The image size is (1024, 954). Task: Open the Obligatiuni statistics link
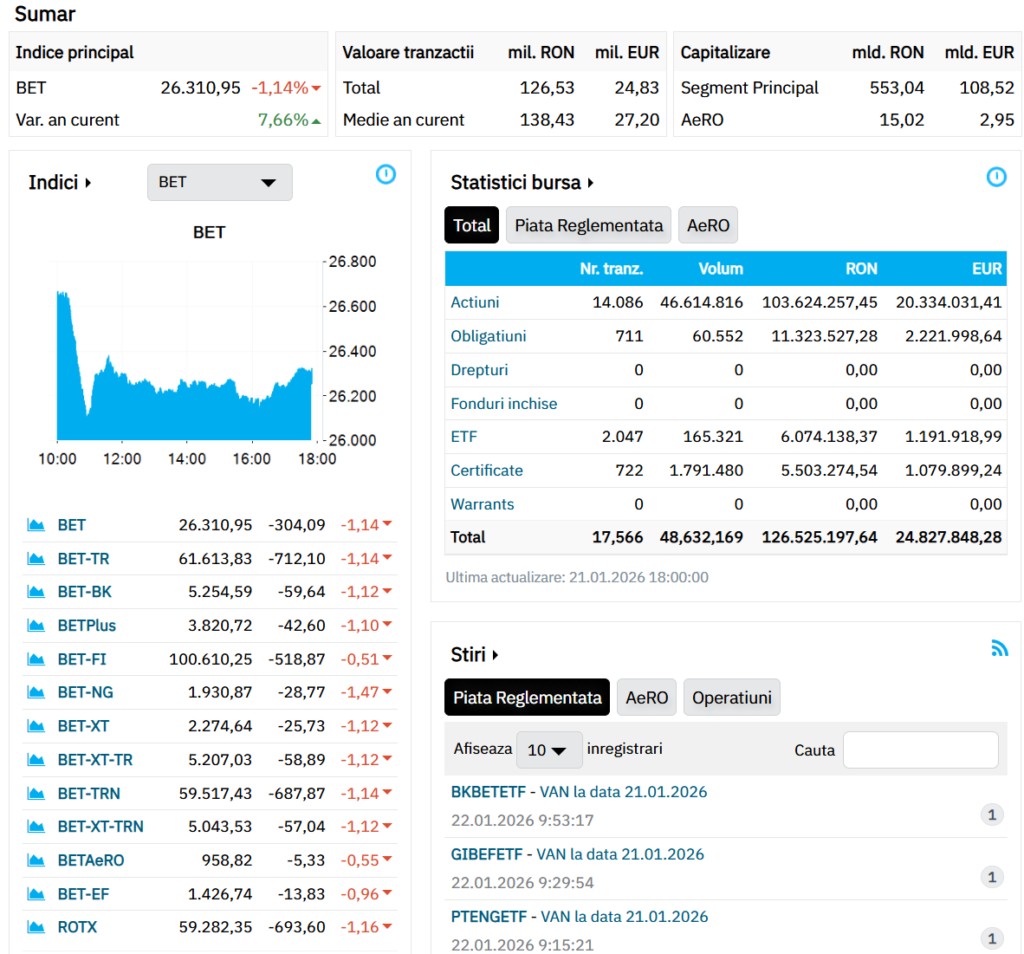(488, 336)
